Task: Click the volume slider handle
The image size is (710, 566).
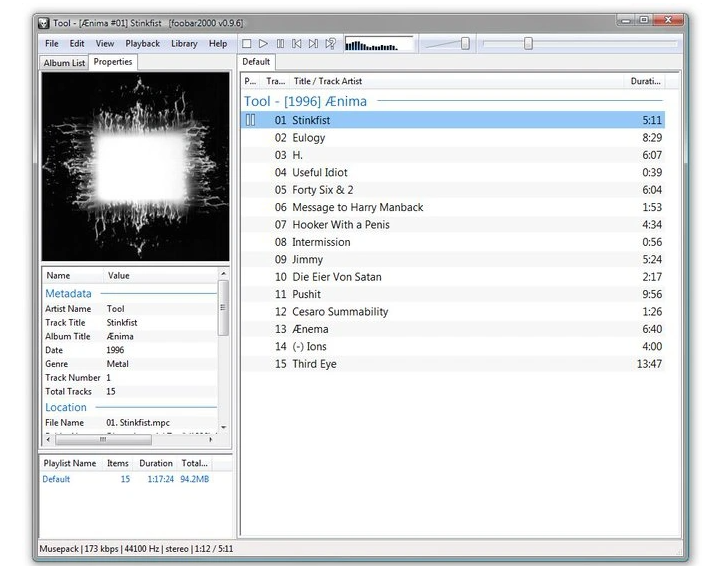Action: click(x=465, y=43)
